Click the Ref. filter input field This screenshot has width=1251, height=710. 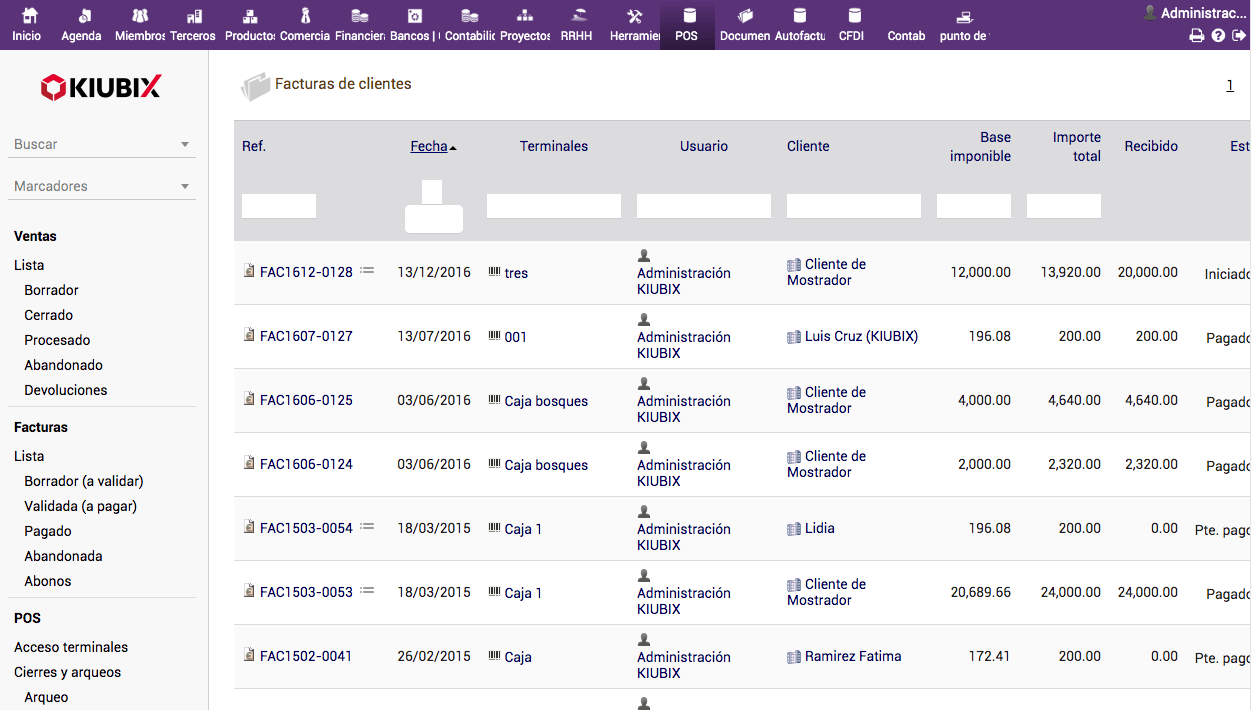coord(279,206)
